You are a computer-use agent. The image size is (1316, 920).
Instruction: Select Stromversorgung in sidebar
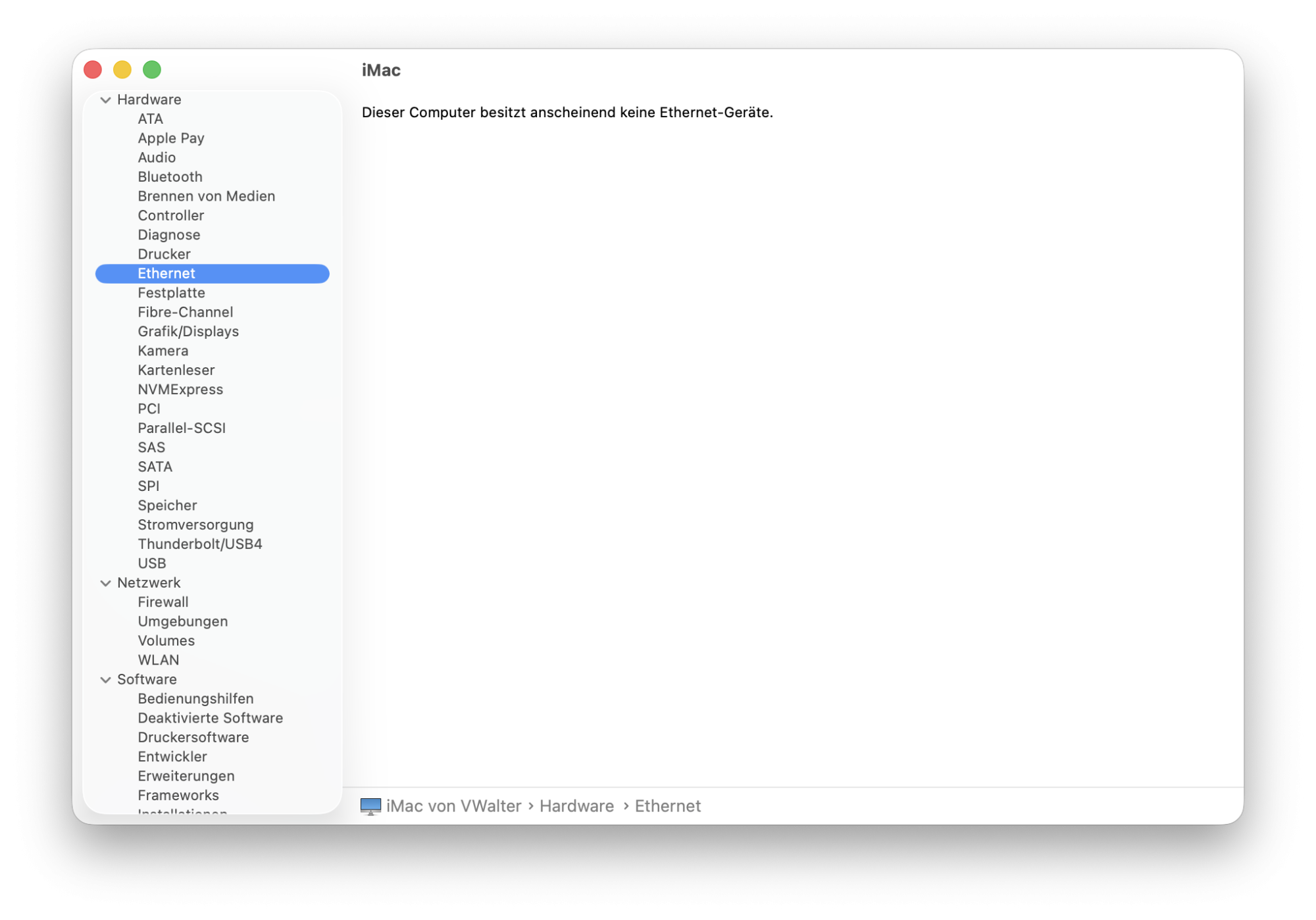coord(195,525)
